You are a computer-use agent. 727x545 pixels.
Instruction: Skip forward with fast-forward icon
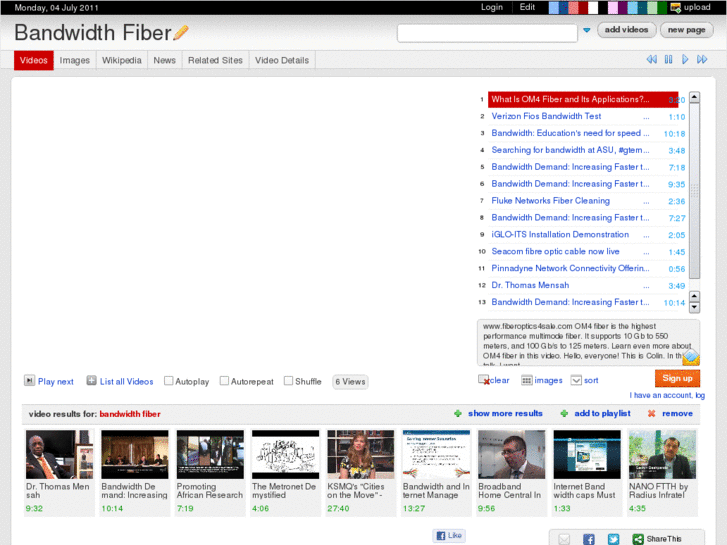tap(702, 59)
